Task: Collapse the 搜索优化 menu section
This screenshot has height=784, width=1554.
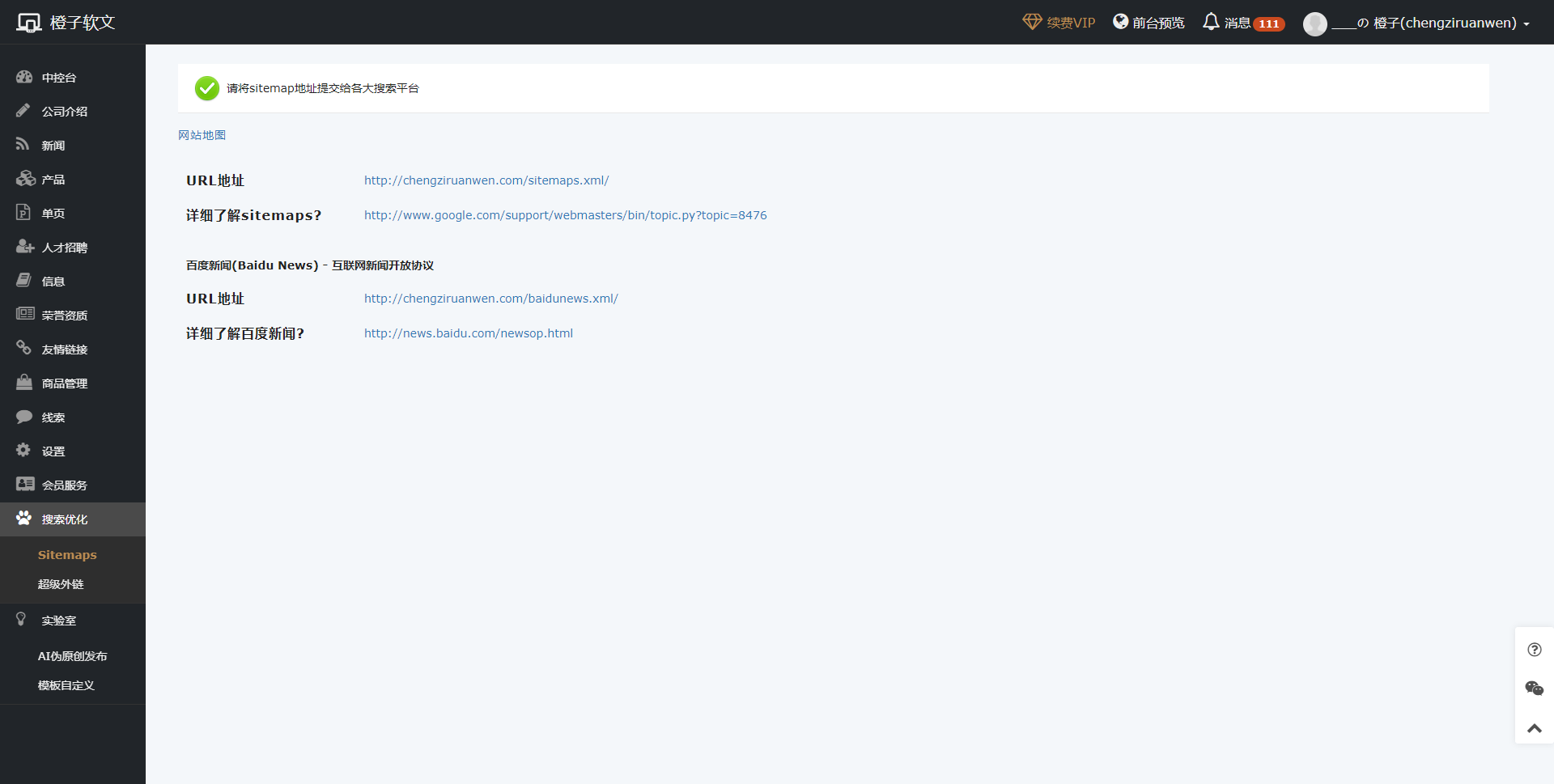Action: tap(73, 519)
